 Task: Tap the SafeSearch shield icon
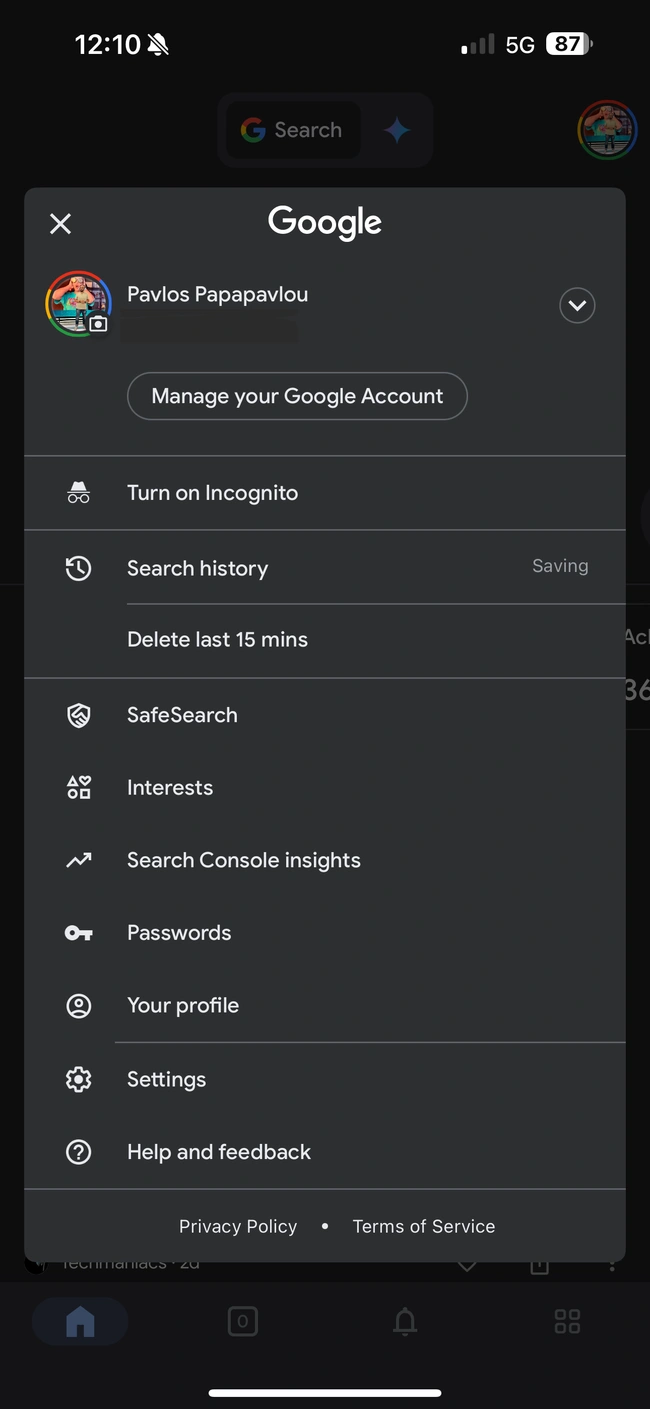78,715
